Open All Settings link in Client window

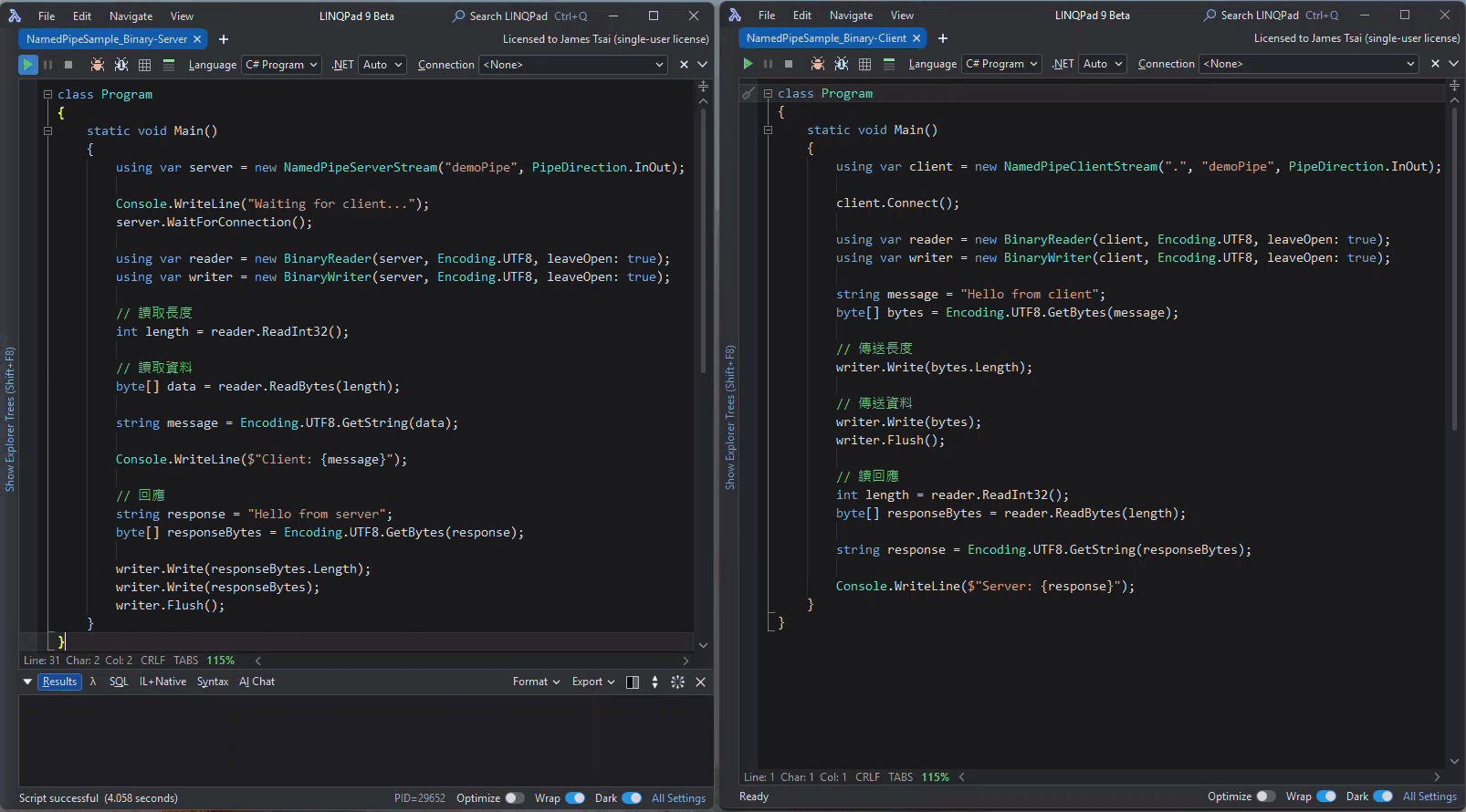point(1429,796)
